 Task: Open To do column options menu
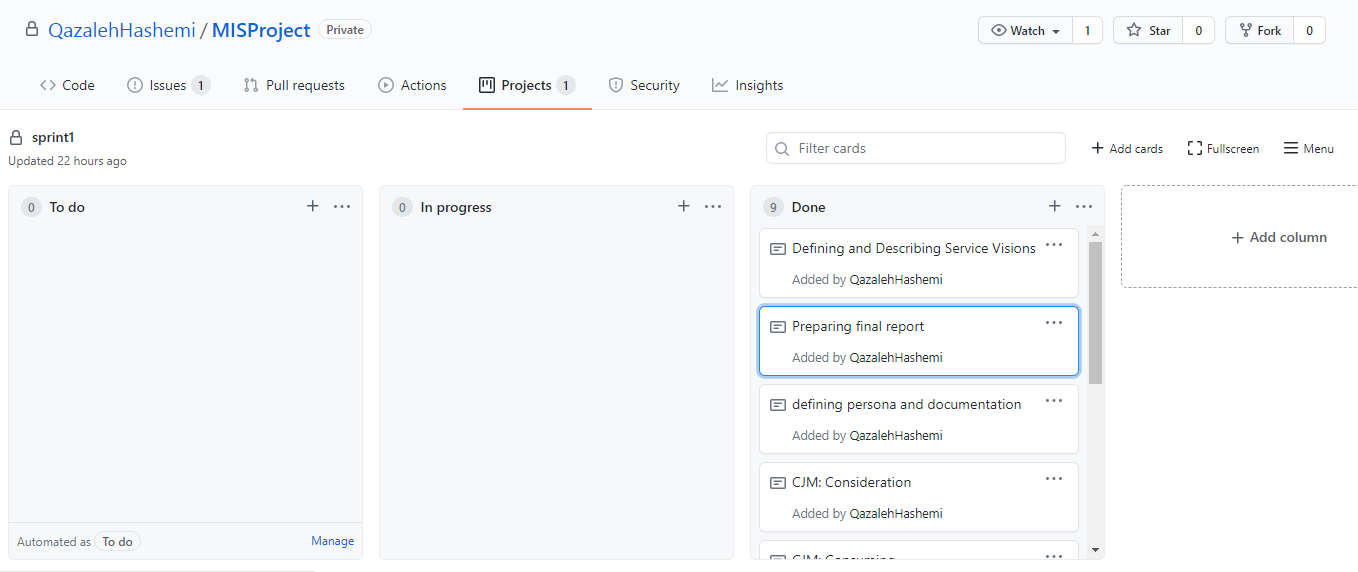click(x=342, y=206)
